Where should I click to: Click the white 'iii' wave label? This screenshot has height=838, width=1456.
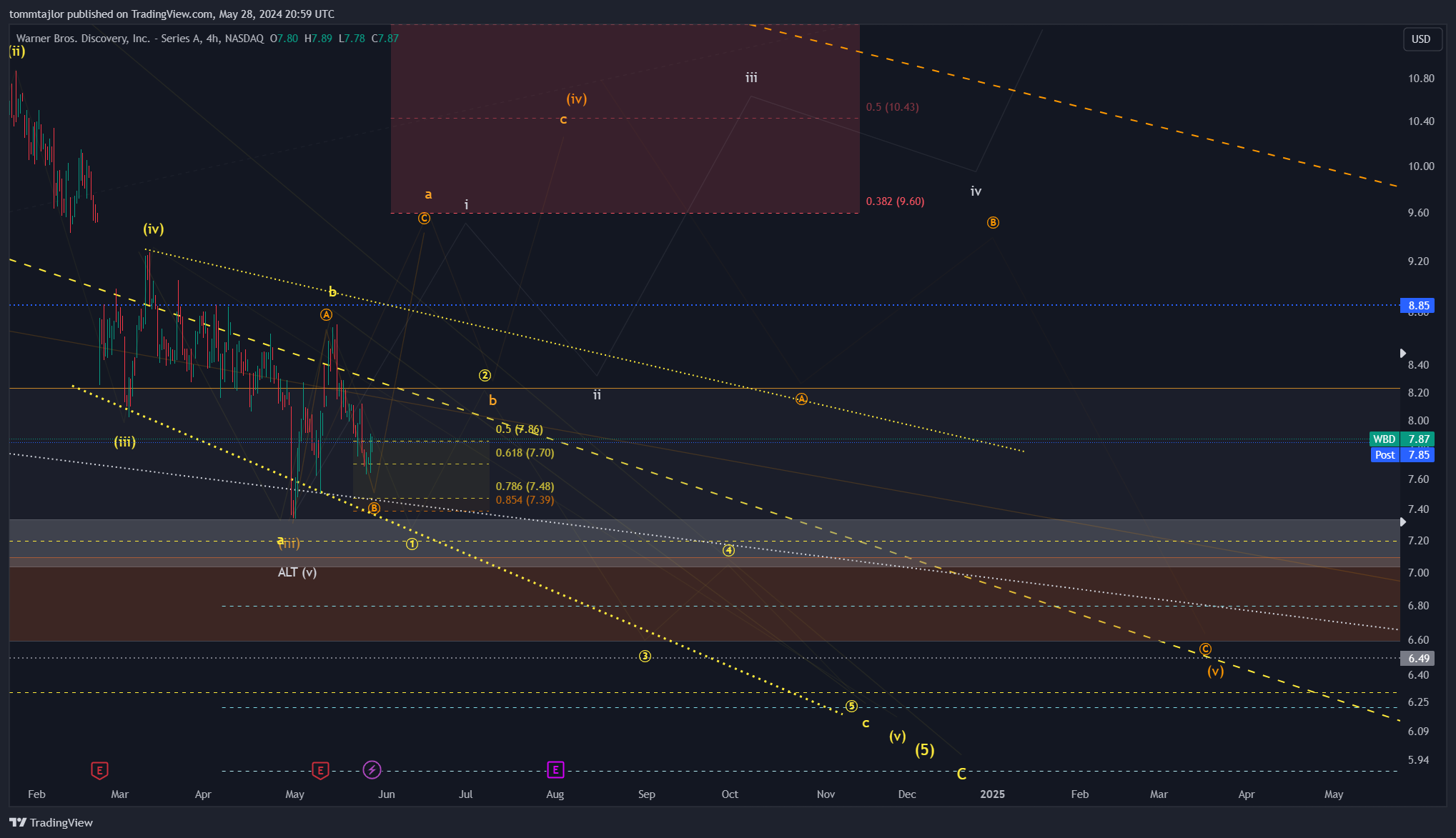[x=751, y=78]
